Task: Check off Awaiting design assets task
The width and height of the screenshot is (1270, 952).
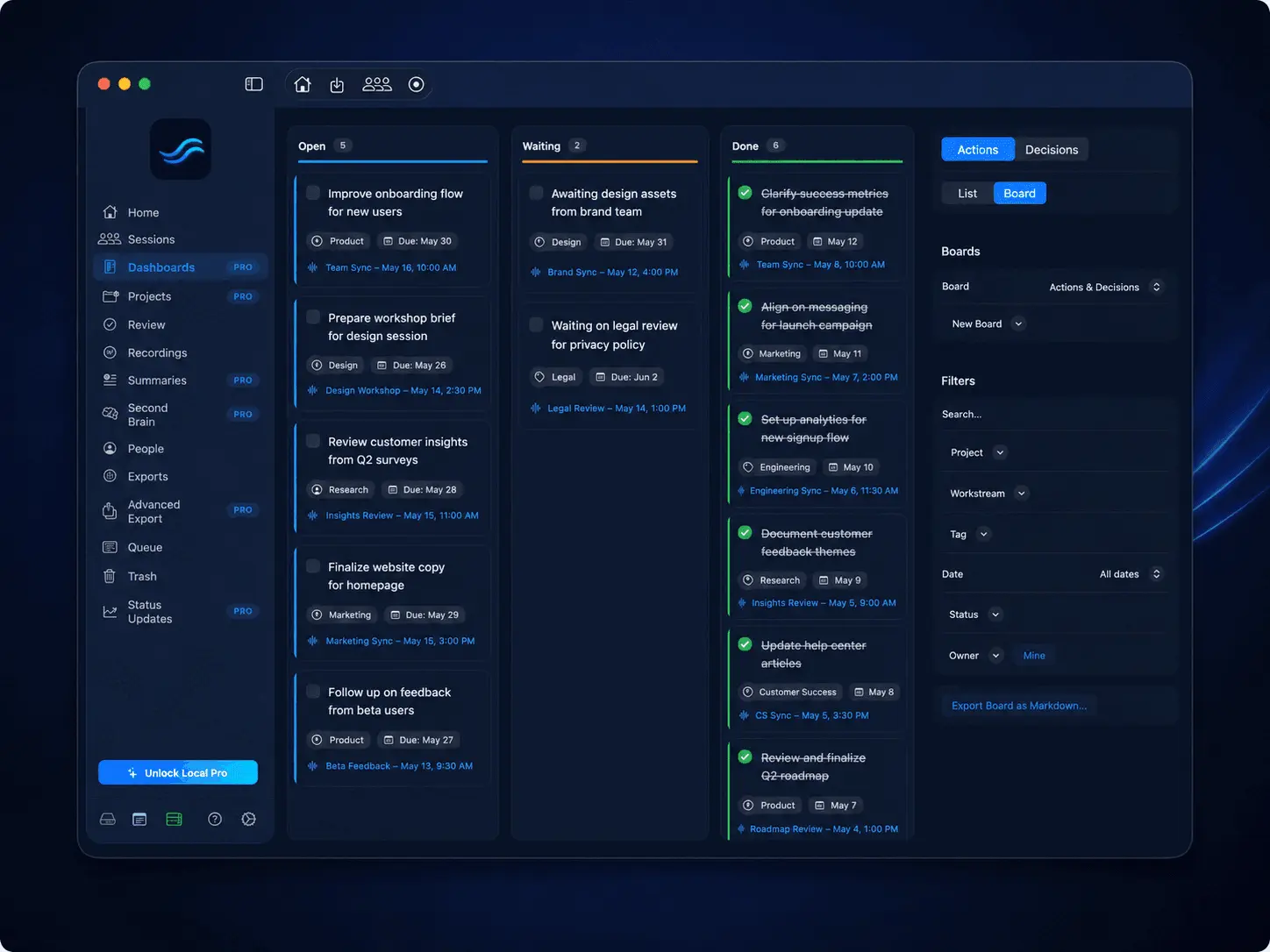Action: pyautogui.click(x=536, y=193)
